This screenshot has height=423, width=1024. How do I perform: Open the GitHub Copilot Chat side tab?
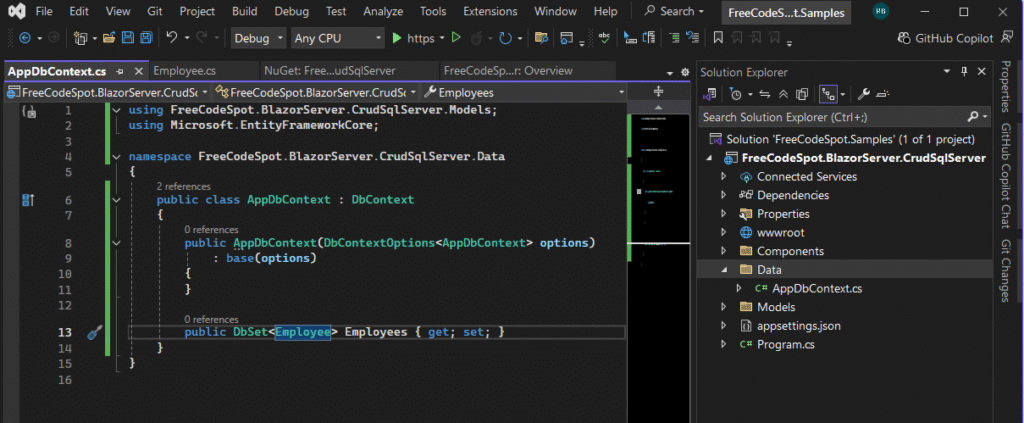pos(1006,176)
